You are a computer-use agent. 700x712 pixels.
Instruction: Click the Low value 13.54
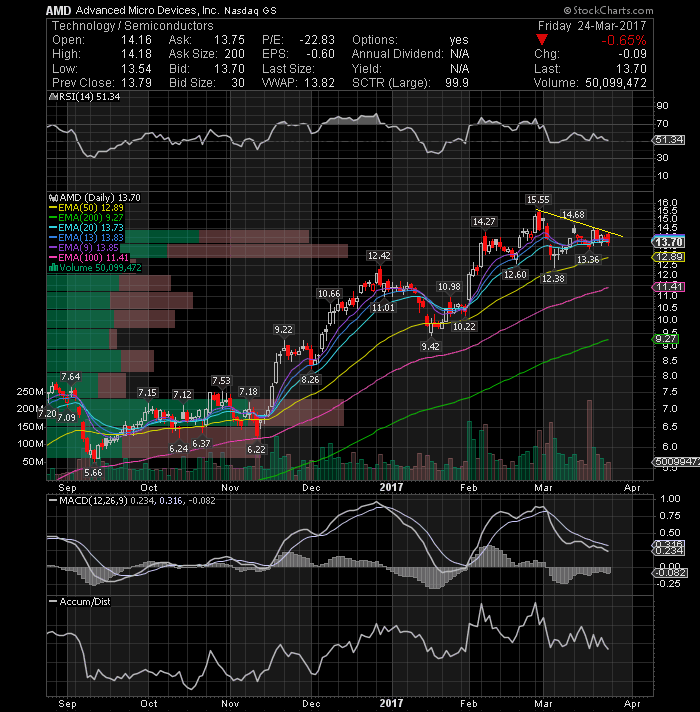point(136,69)
